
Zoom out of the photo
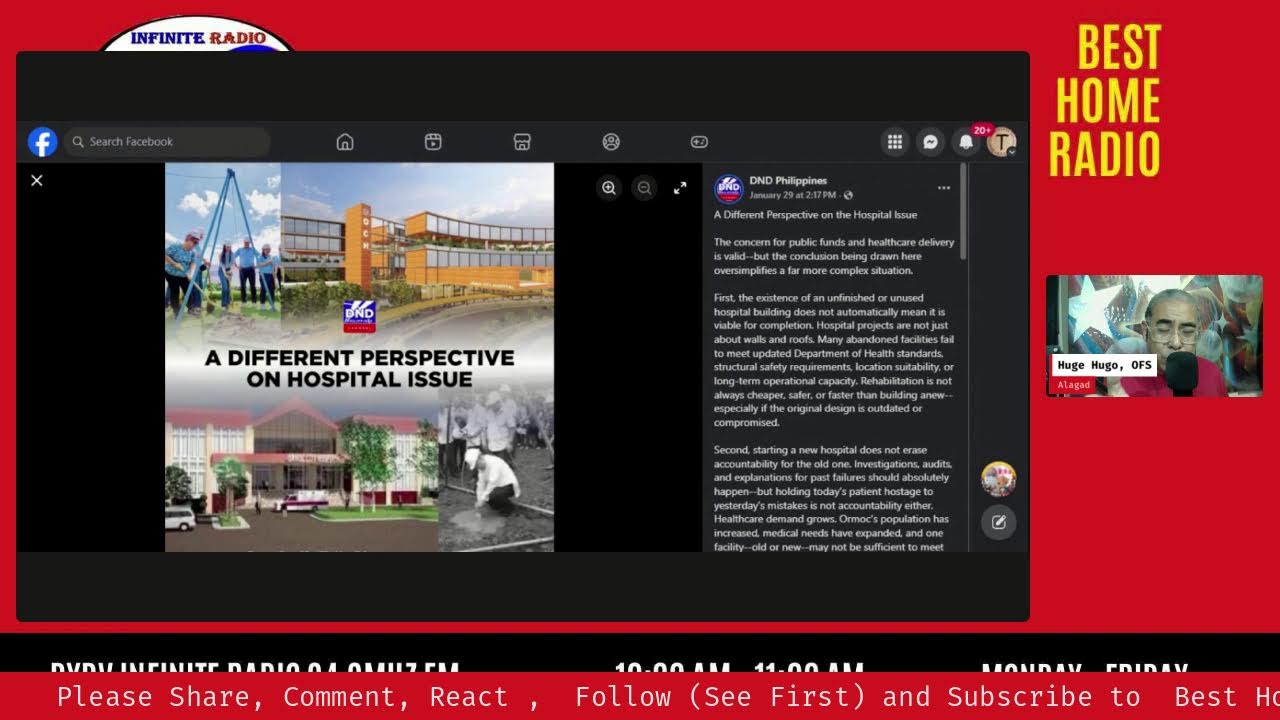coord(644,187)
